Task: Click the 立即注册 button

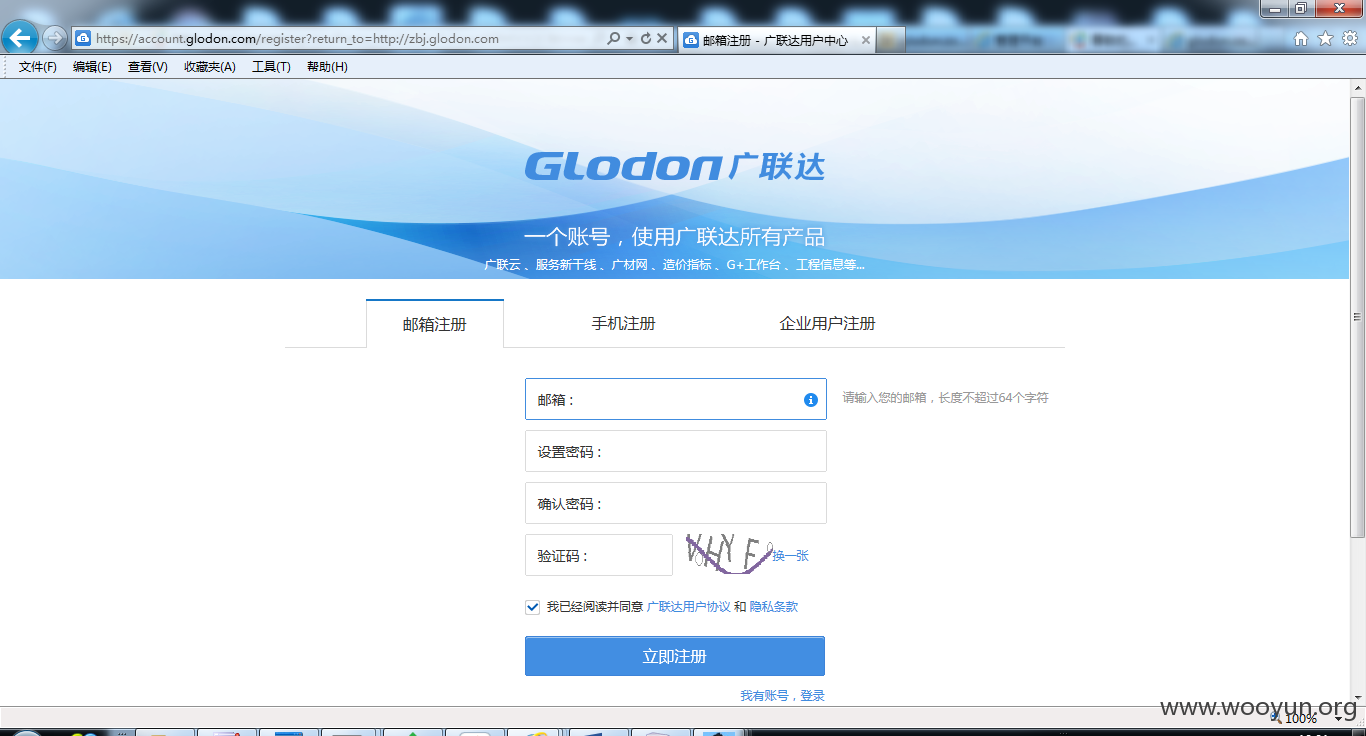Action: (x=675, y=656)
